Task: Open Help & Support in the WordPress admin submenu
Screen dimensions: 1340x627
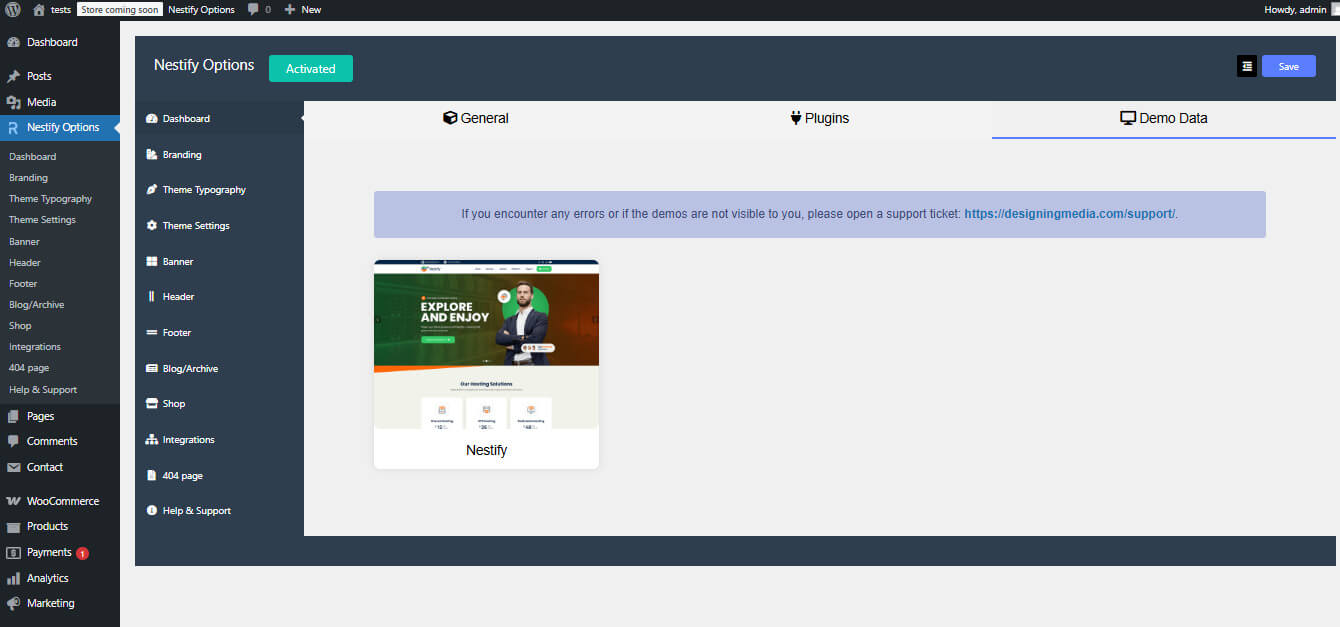Action: (x=43, y=390)
